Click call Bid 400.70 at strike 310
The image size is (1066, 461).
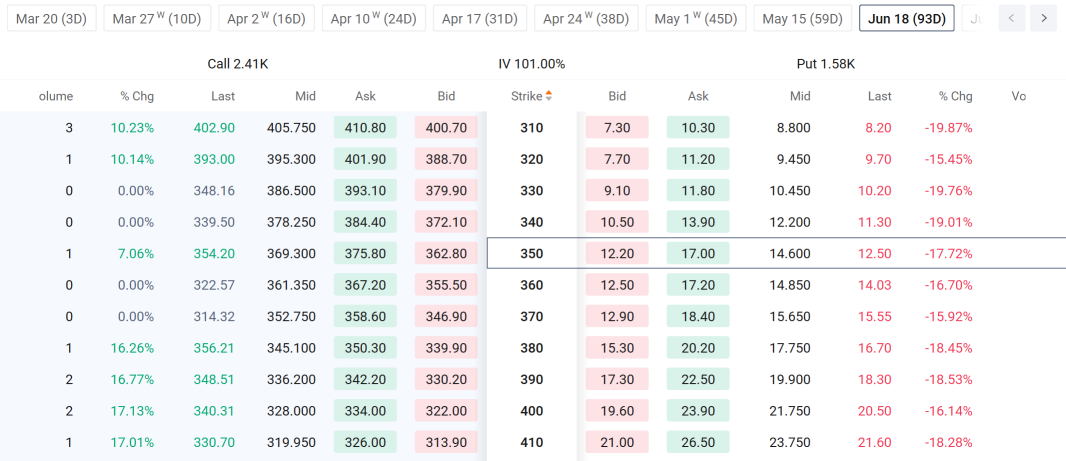point(446,128)
